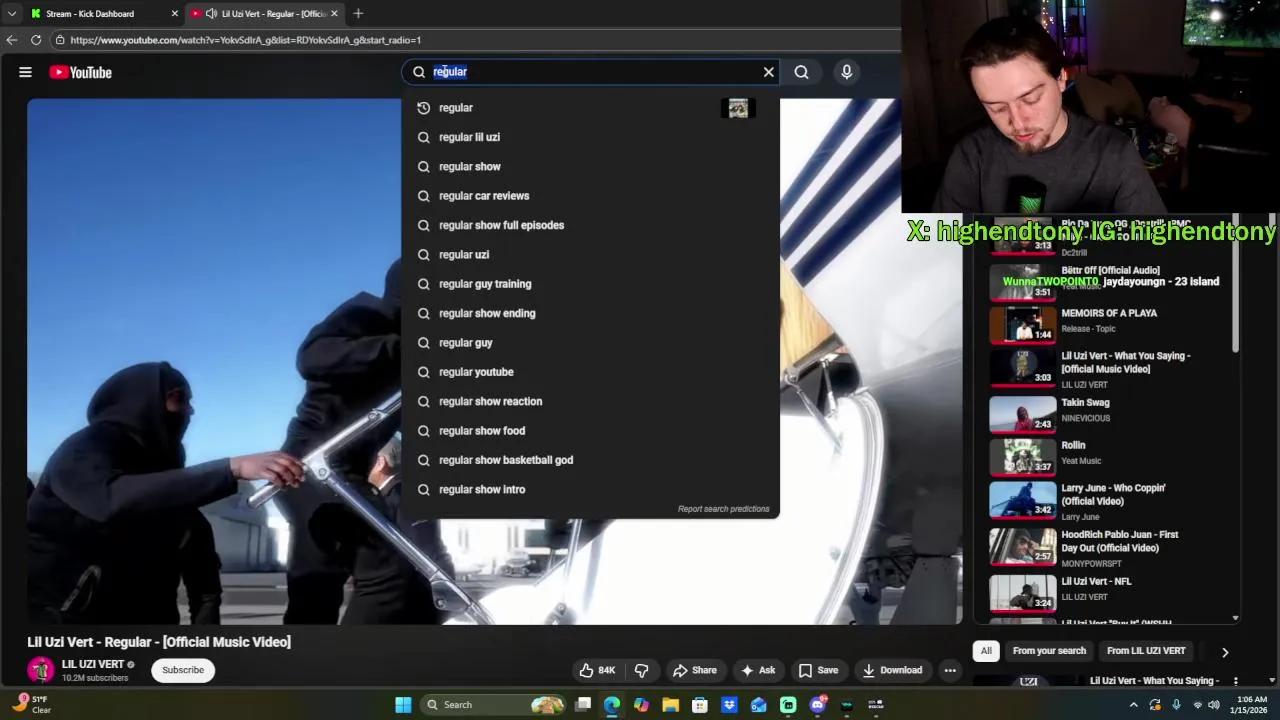Close the Lil Uzi Vert YouTube tab
The image size is (1280, 720).
click(334, 14)
